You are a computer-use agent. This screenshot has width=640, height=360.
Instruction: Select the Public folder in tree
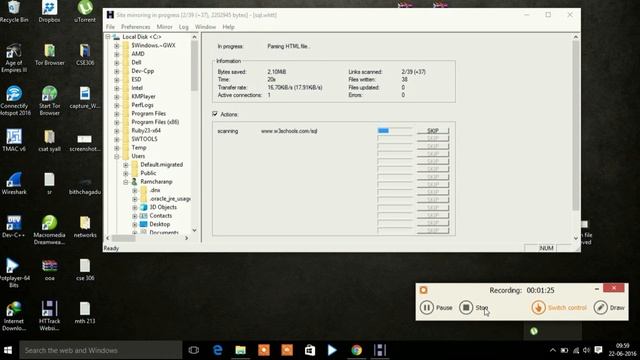148,173
